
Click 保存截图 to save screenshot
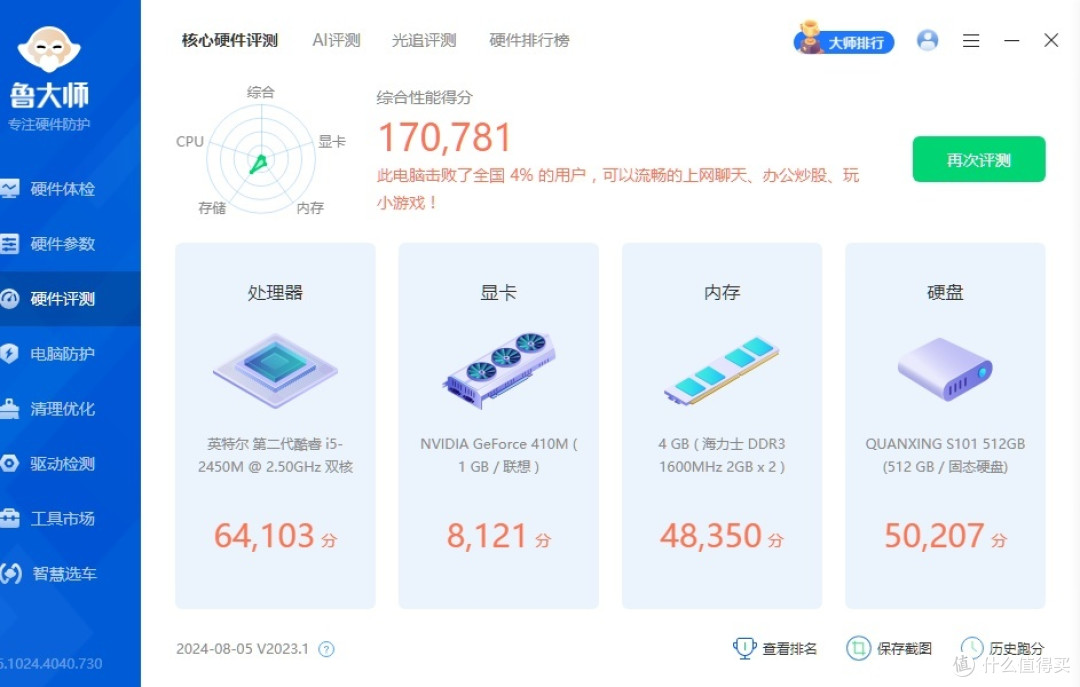pyautogui.click(x=890, y=649)
